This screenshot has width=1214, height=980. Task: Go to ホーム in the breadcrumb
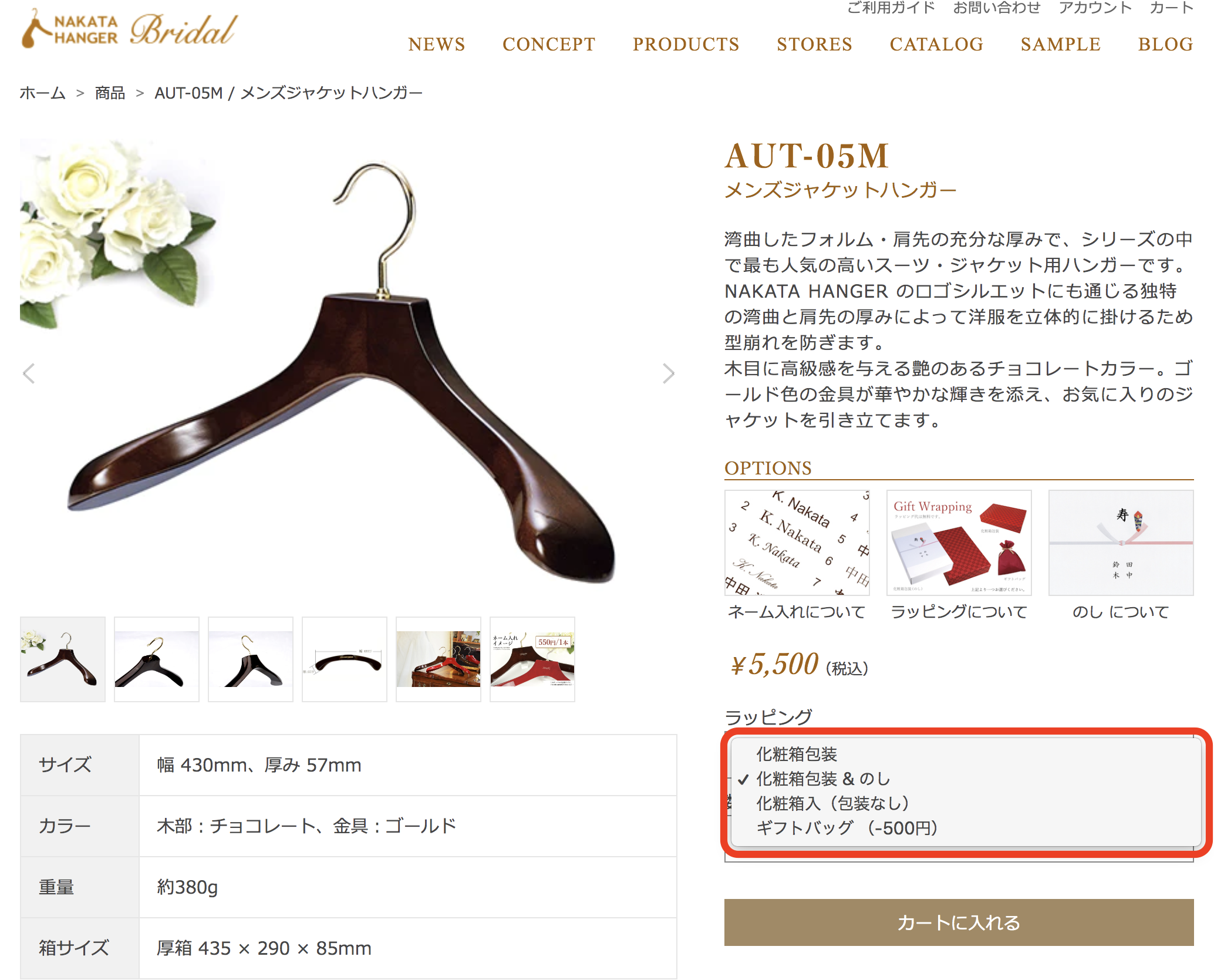tap(42, 93)
